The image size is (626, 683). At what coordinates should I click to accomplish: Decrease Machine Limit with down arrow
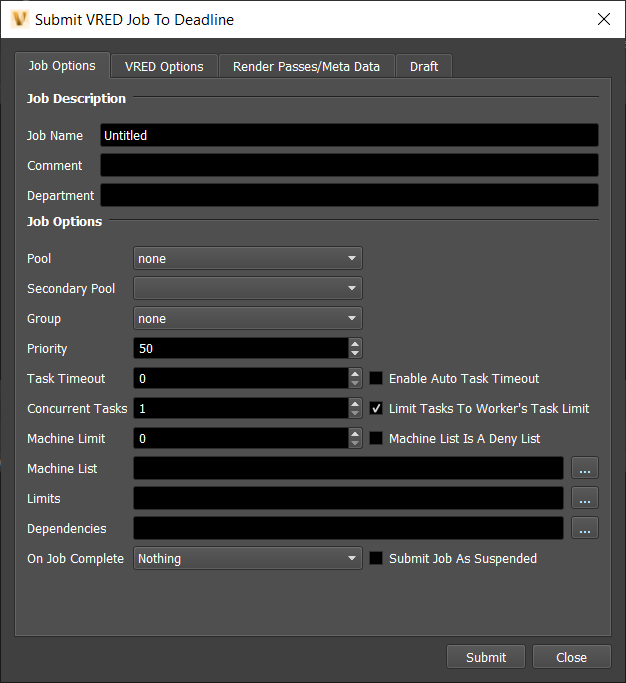click(355, 444)
